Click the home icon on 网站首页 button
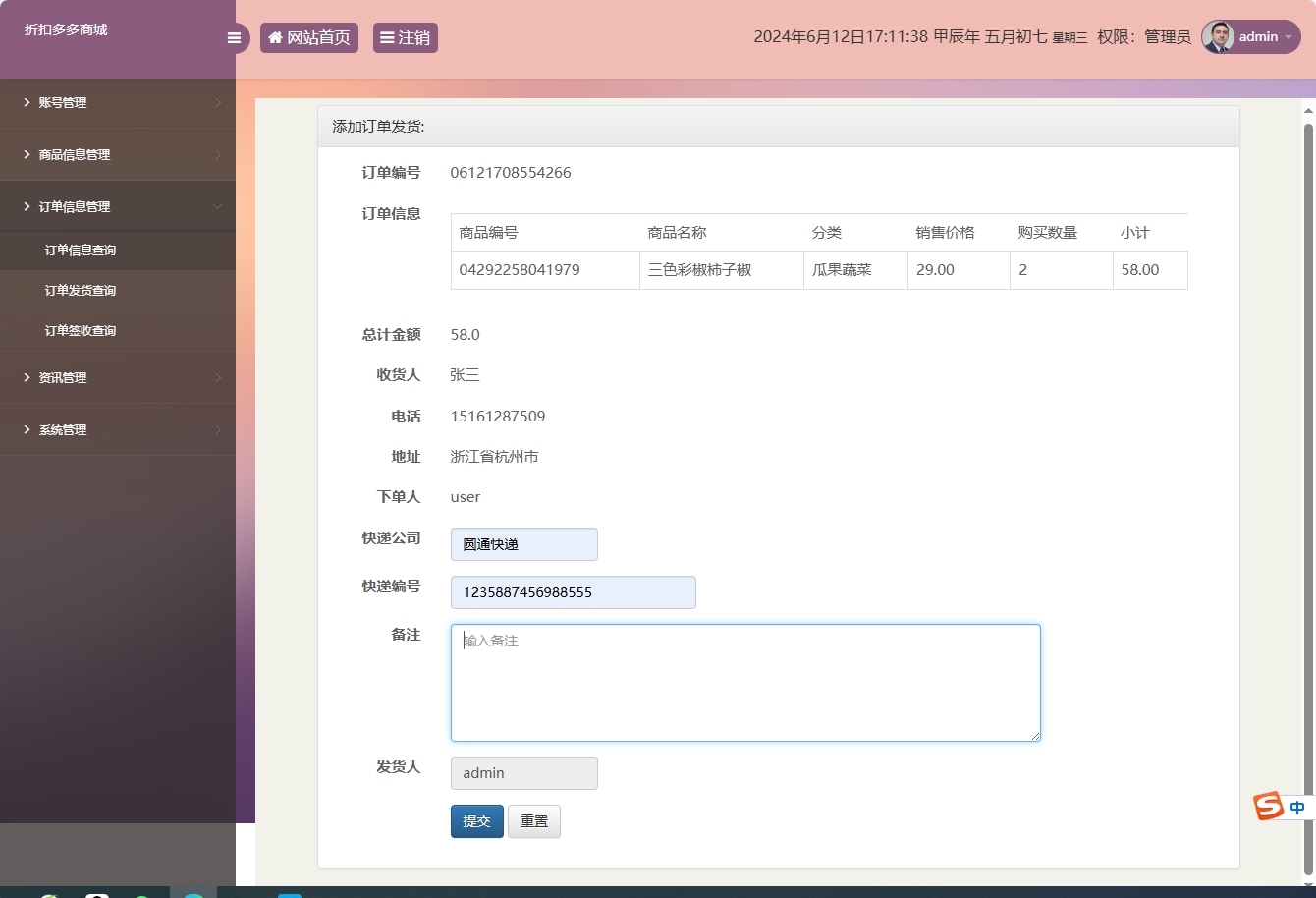This screenshot has height=898, width=1316. click(x=274, y=37)
